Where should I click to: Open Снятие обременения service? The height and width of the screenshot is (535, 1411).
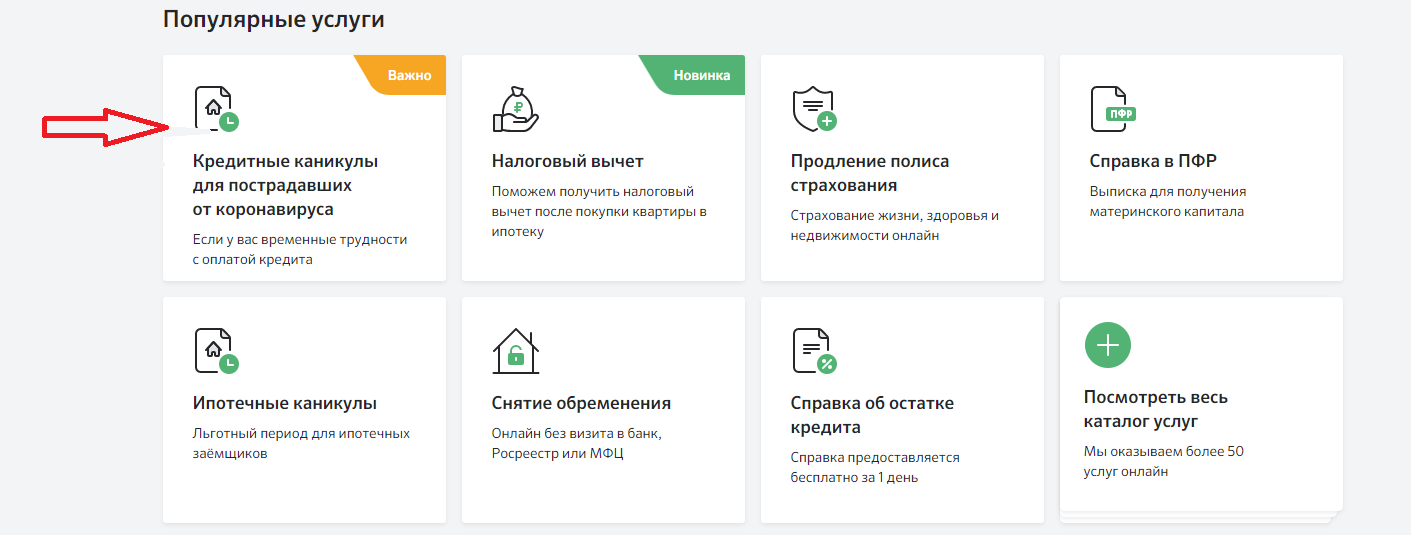(x=581, y=404)
